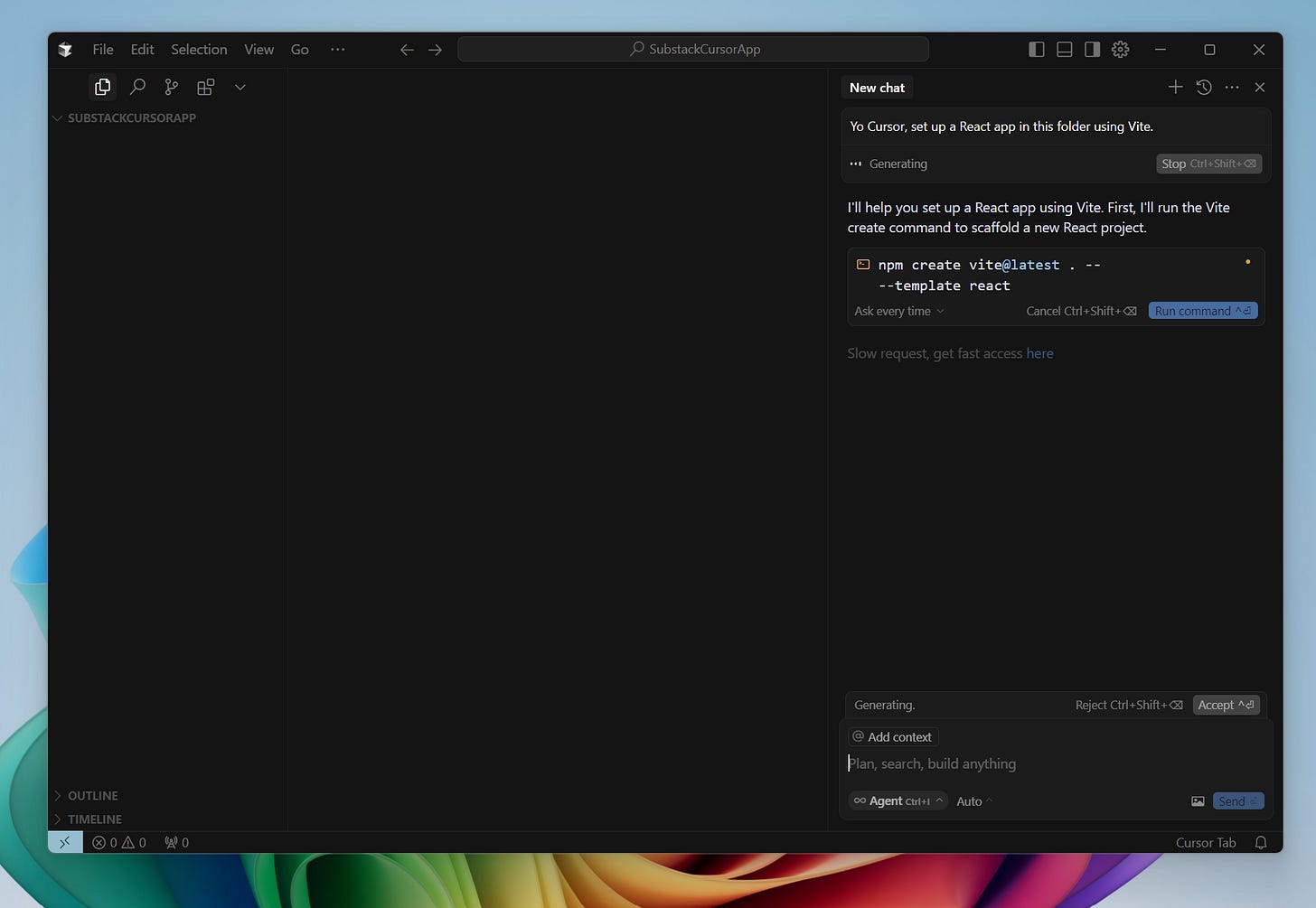The image size is (1316, 908).
Task: Open the Agent mode dropdown
Action: pos(898,801)
